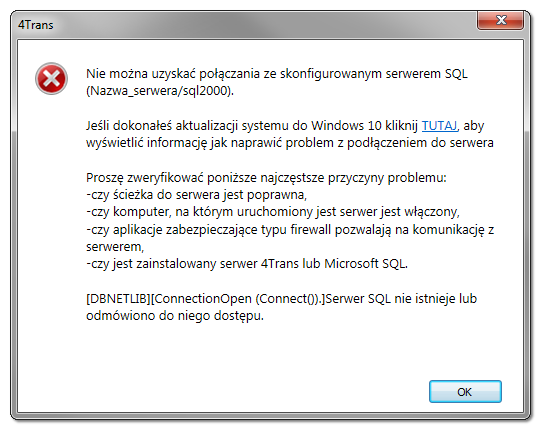
Task: Close the 4Trans dialog with X
Action: coord(501,20)
